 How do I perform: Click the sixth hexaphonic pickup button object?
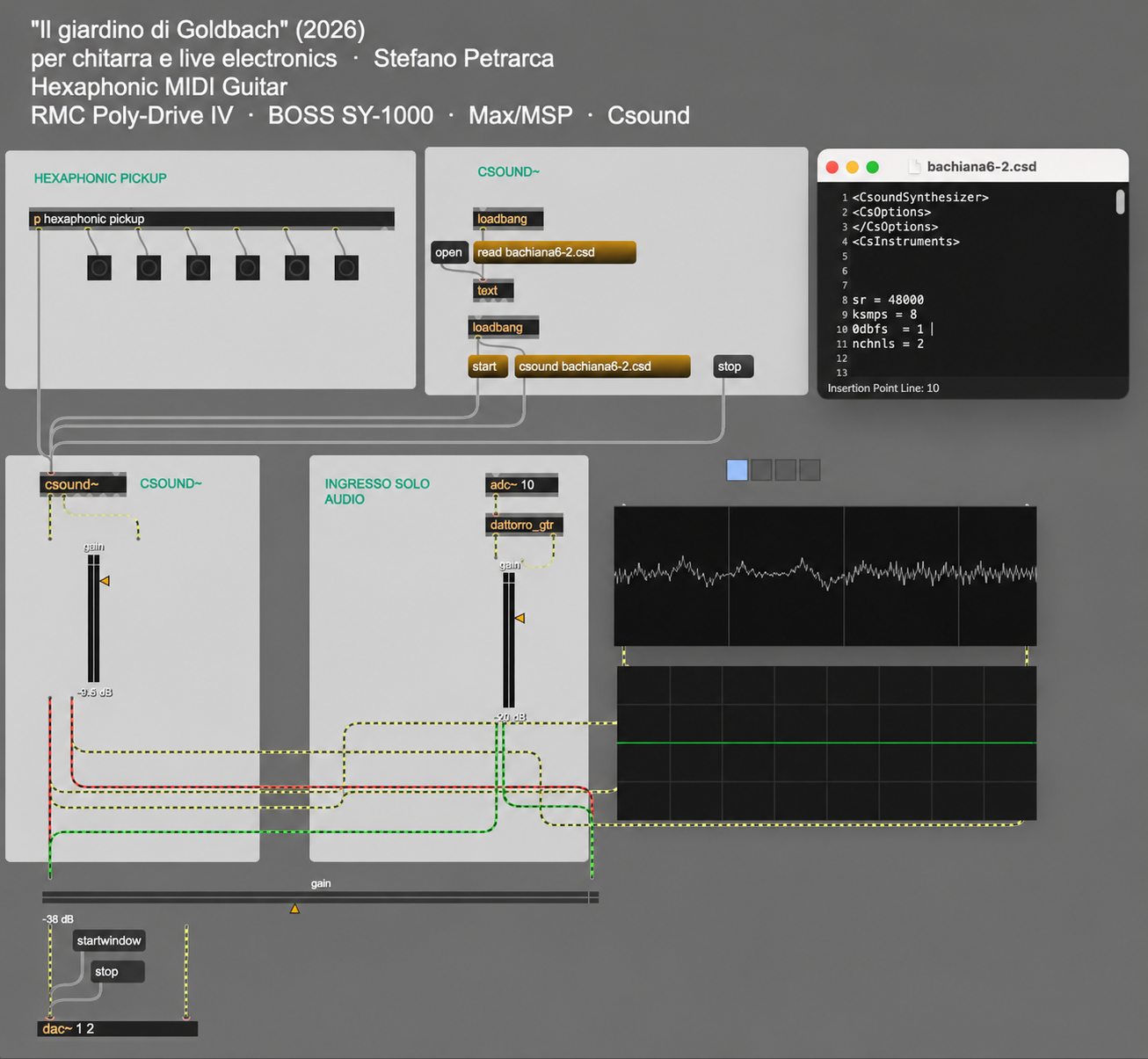[x=346, y=268]
